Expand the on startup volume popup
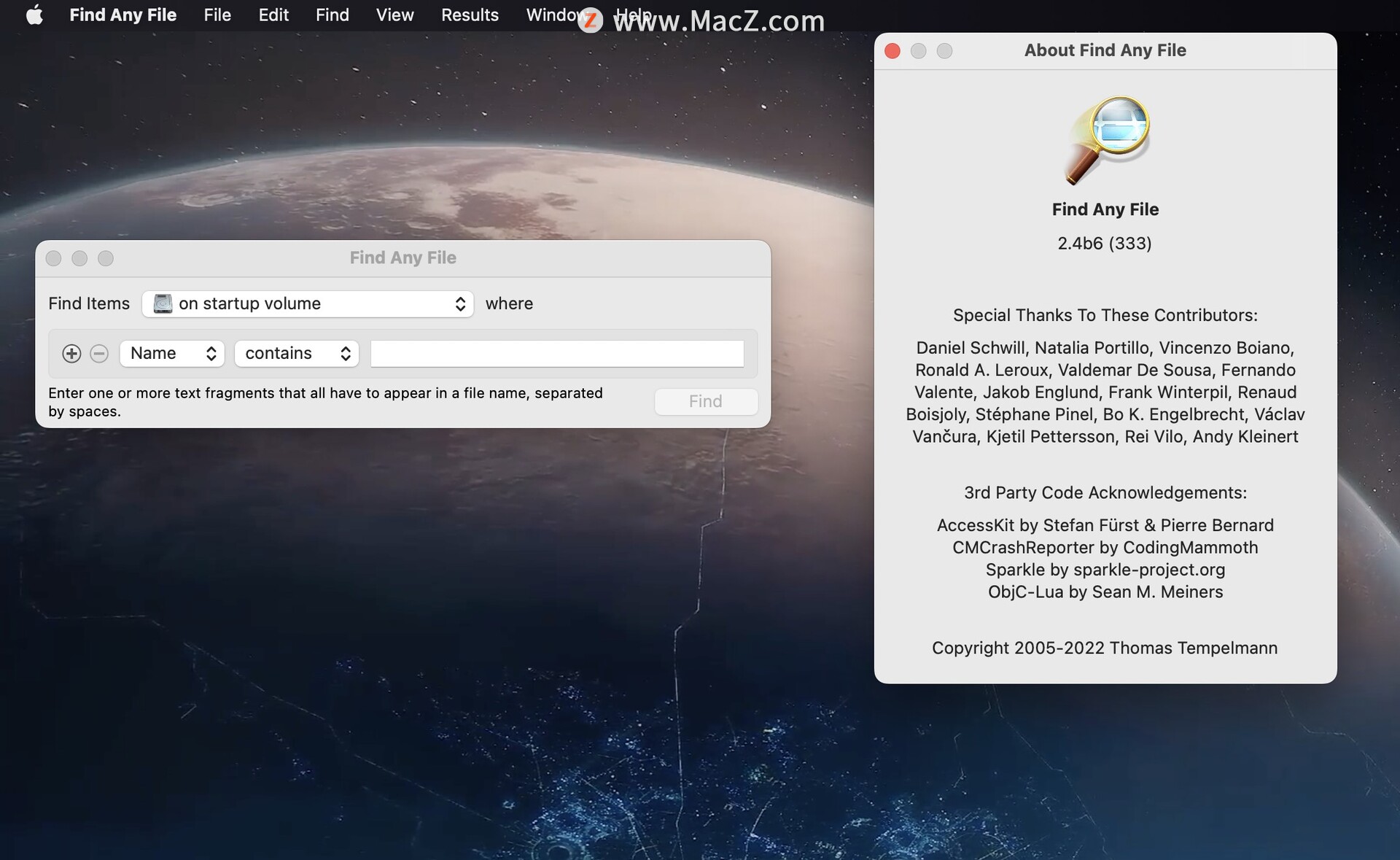Image resolution: width=1400 pixels, height=860 pixels. [308, 303]
